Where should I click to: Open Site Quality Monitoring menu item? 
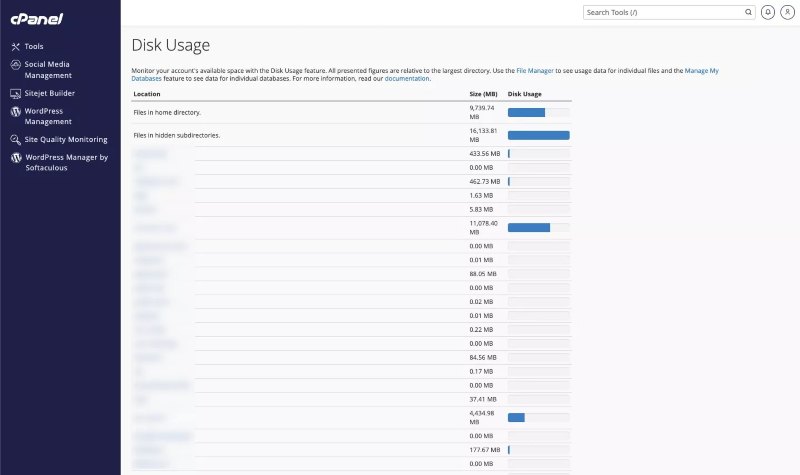pyautogui.click(x=66, y=139)
